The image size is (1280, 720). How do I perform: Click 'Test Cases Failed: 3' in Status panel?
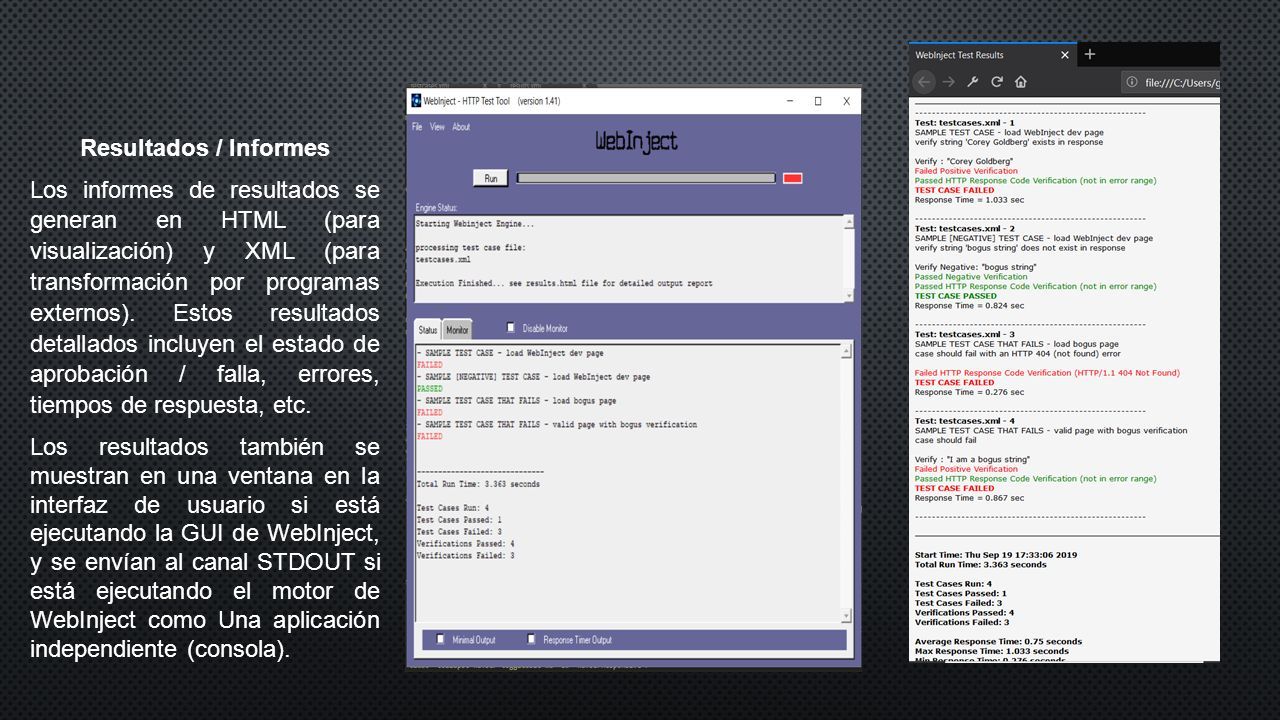tap(459, 532)
